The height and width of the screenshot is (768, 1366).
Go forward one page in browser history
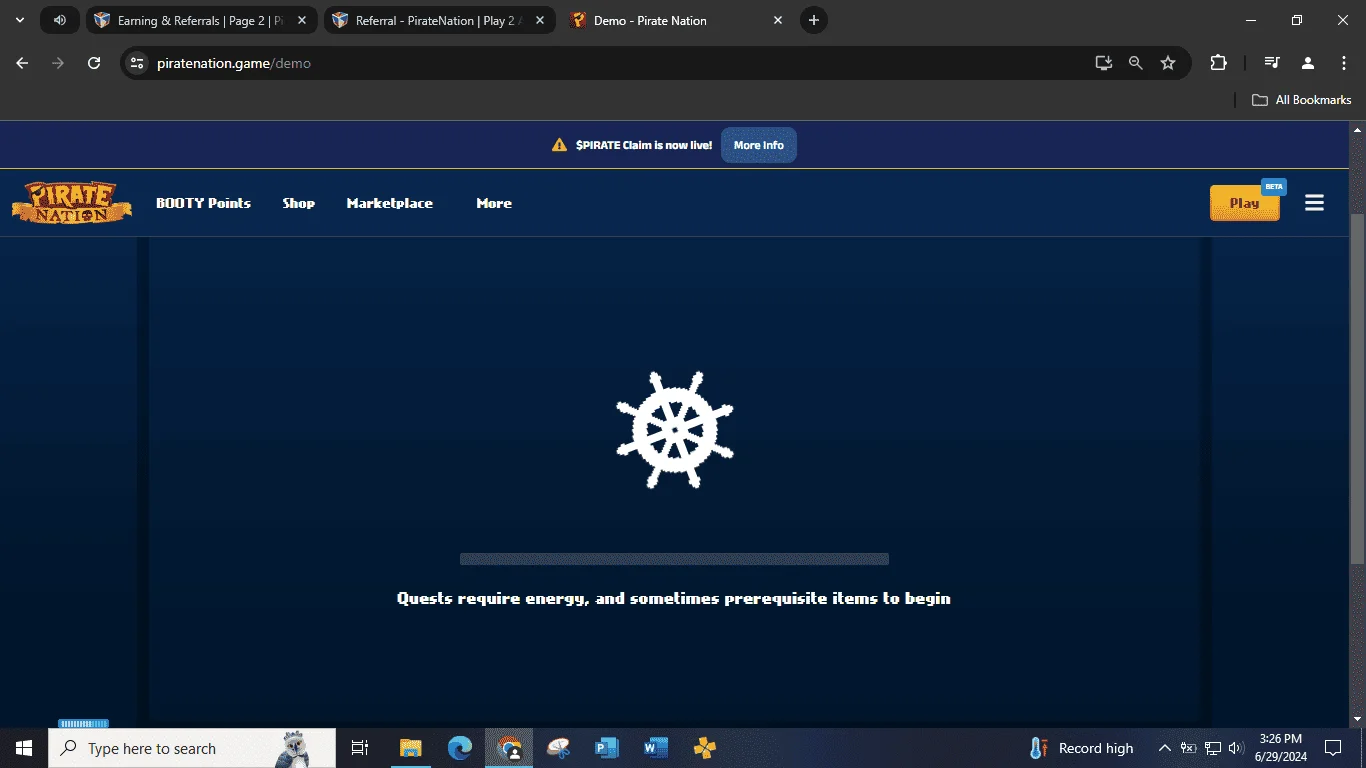point(58,63)
